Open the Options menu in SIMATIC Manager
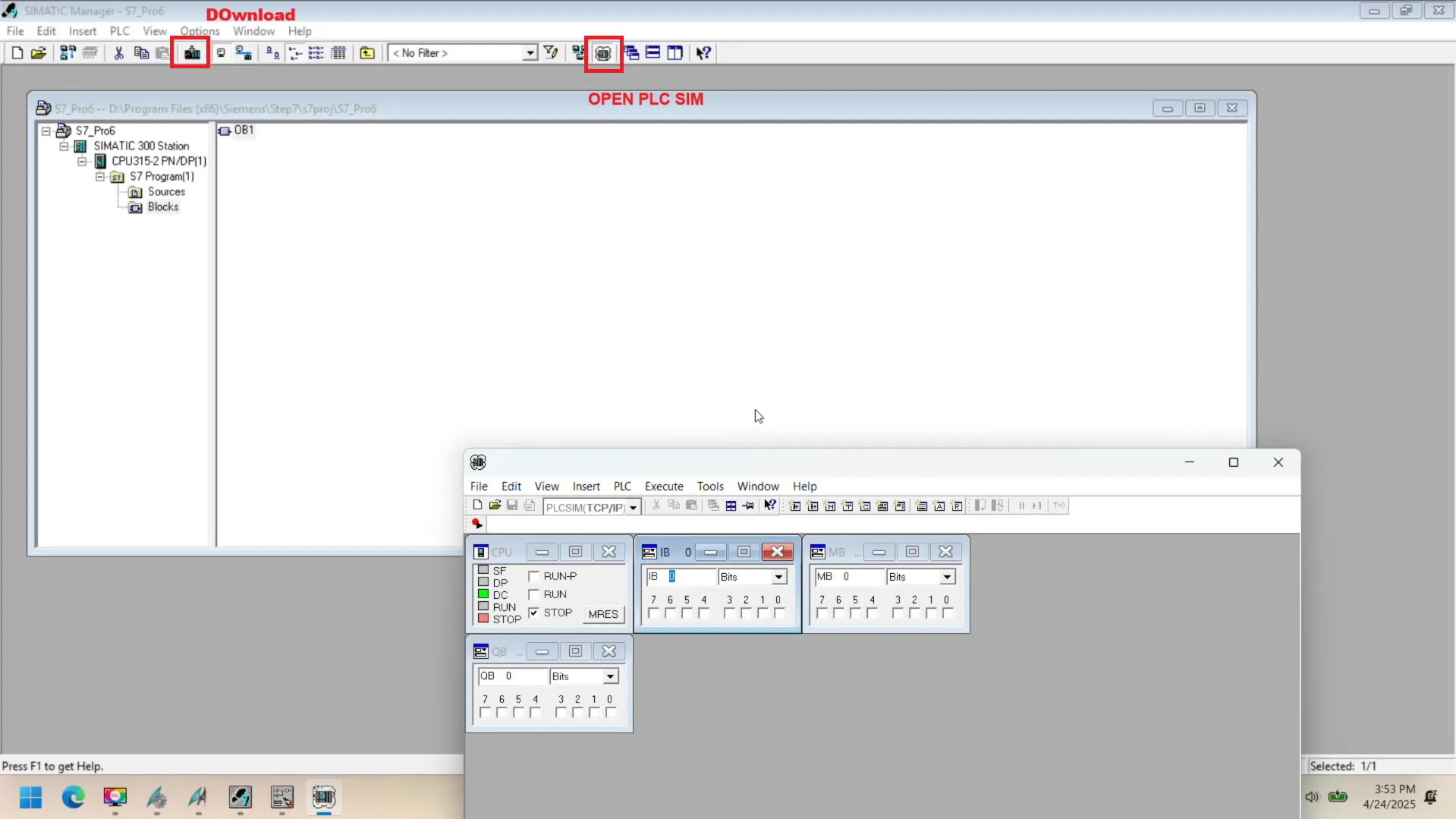1456x819 pixels. (200, 31)
